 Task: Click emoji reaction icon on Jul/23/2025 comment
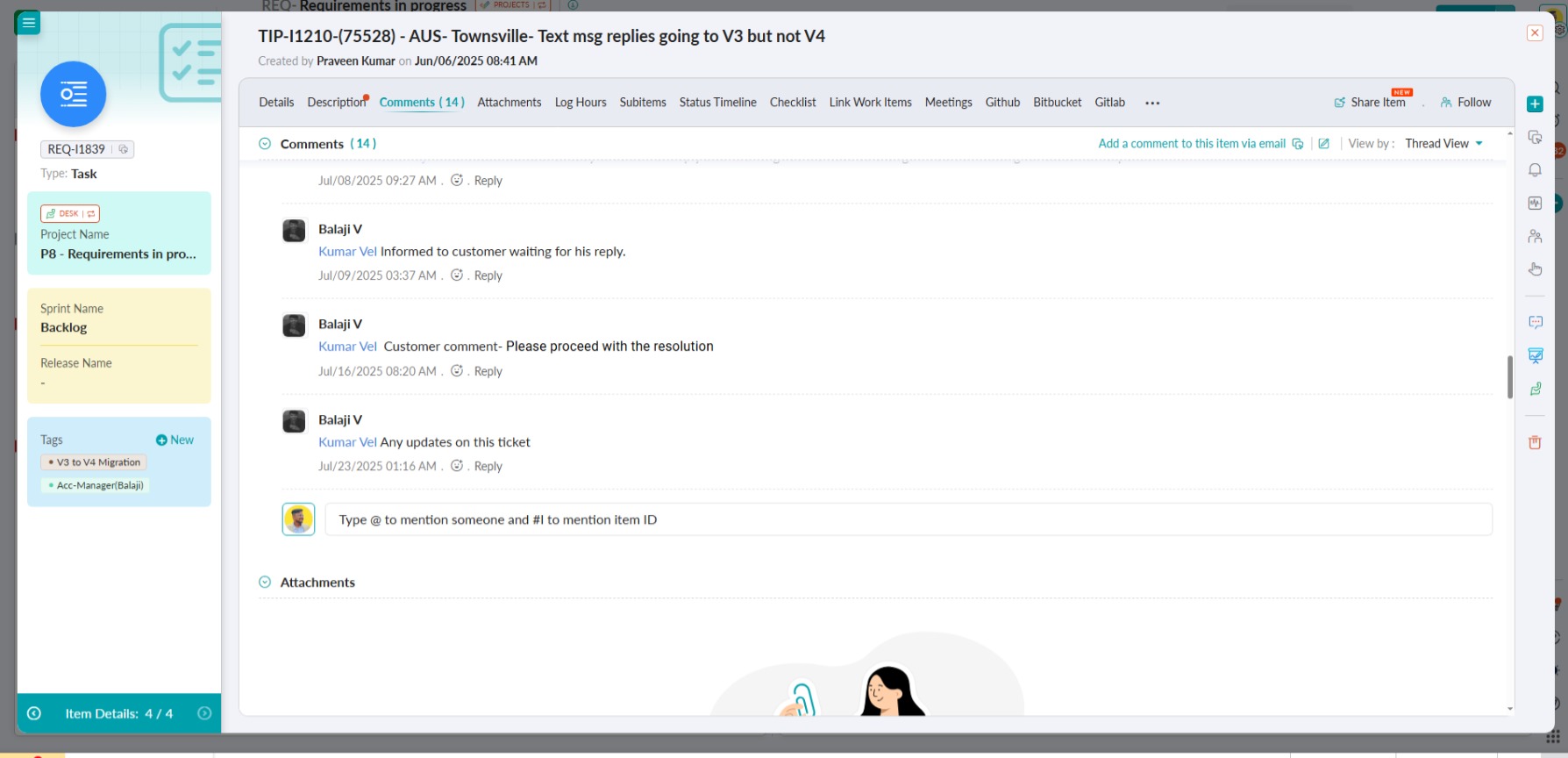457,466
